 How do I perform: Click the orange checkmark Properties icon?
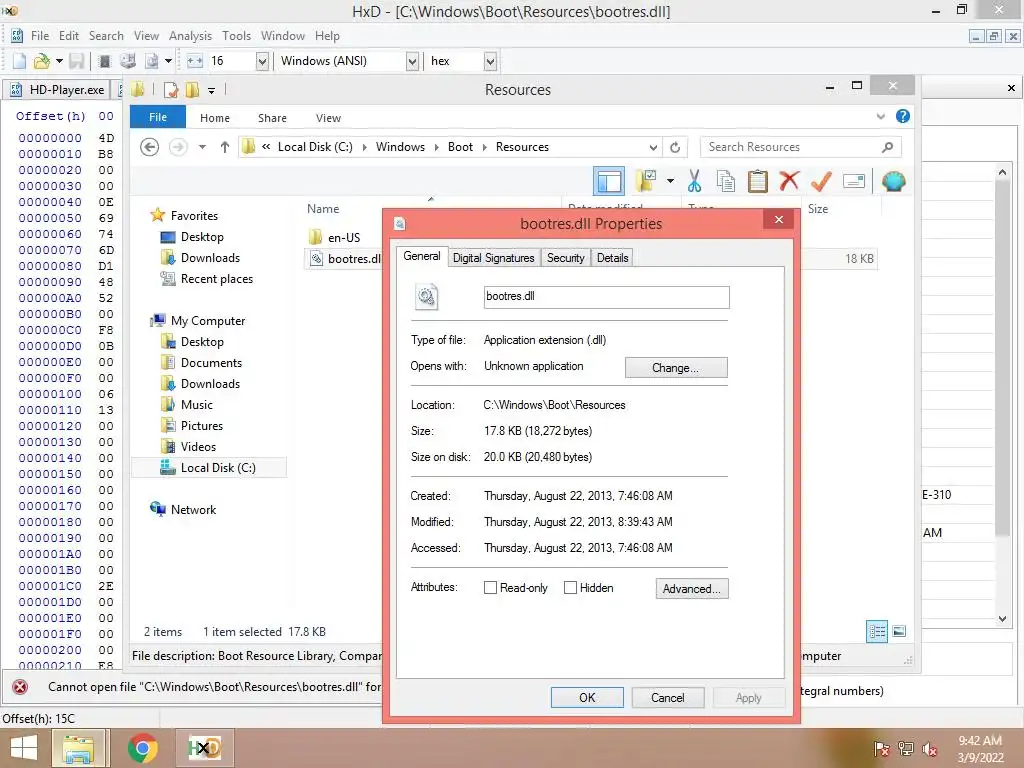coord(821,181)
